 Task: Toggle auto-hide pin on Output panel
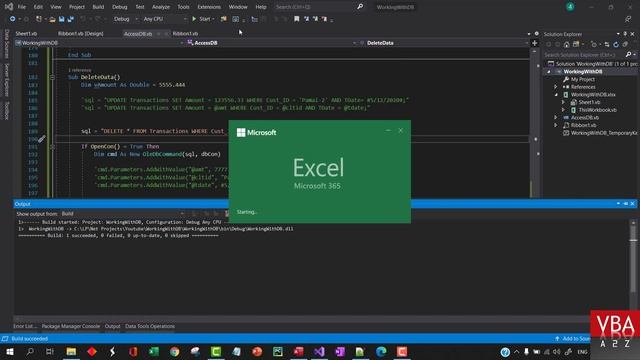[x=626, y=203]
